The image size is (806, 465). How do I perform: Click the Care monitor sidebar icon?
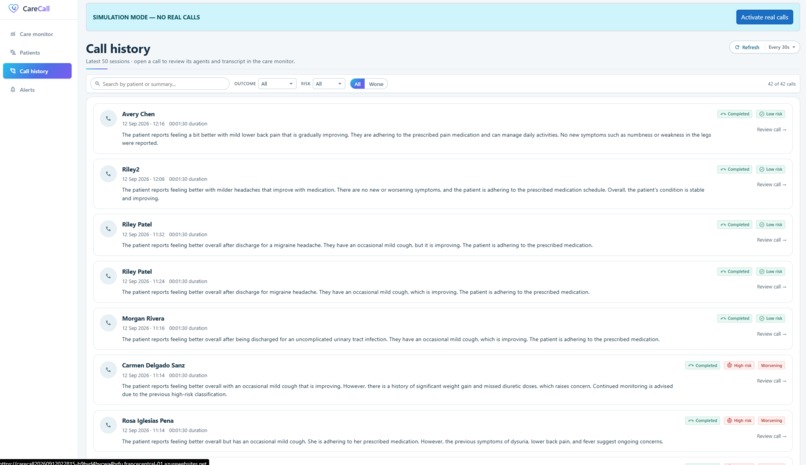point(13,34)
